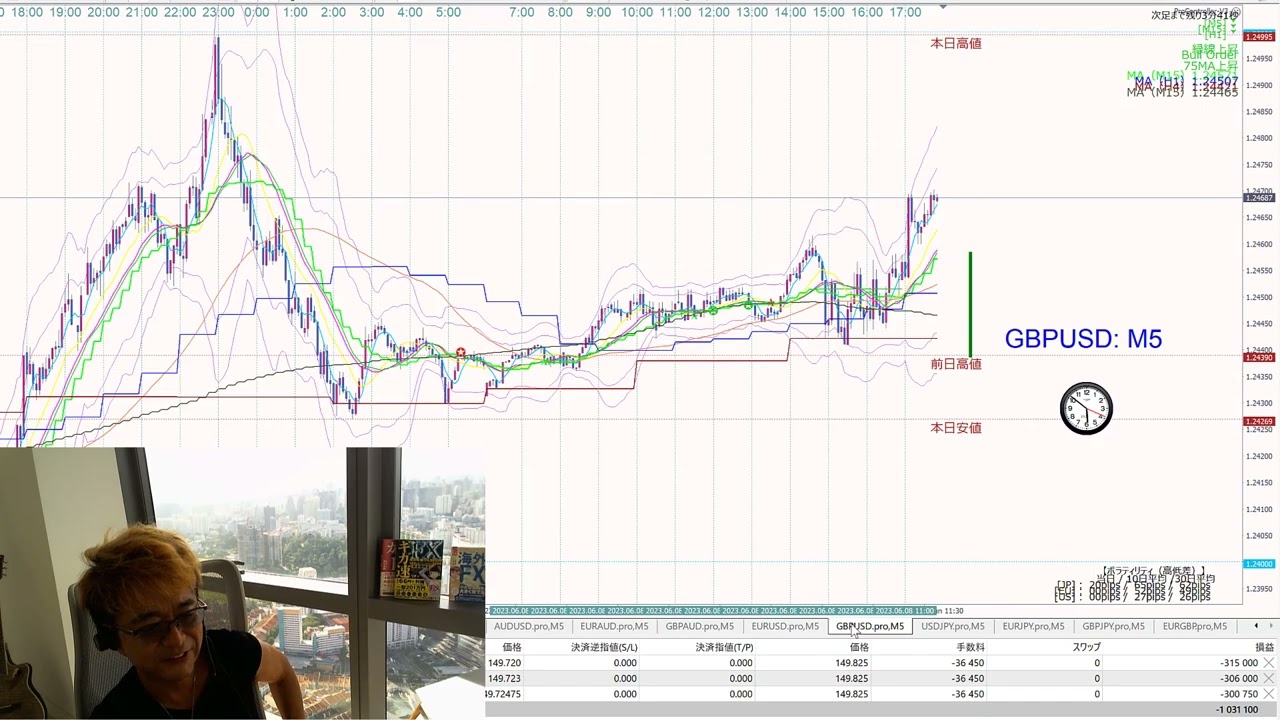This screenshot has width=1280, height=720.
Task: Select the EURJPY.pro,M5 chart tab
Action: point(1033,627)
